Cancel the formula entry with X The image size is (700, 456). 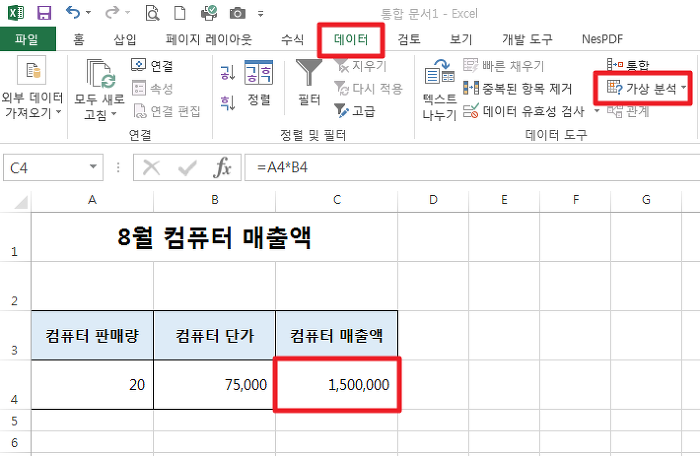151,168
